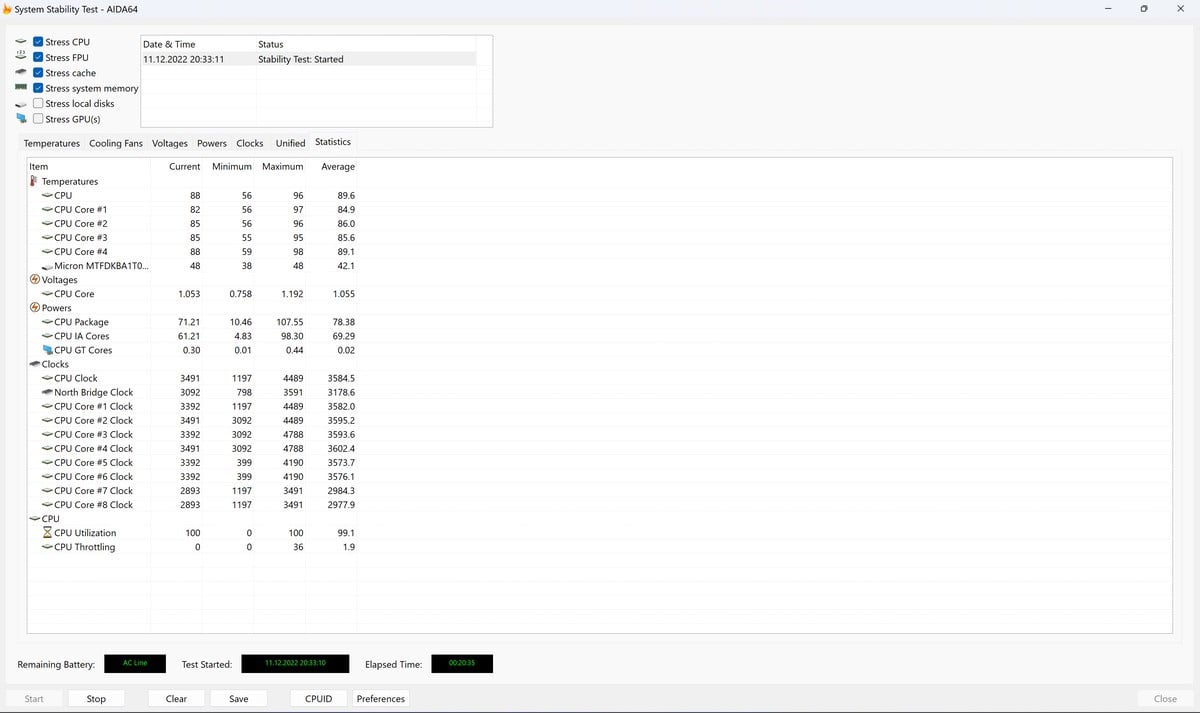Click the icon beside Stress cache
Image resolution: width=1200 pixels, height=713 pixels.
[x=21, y=73]
